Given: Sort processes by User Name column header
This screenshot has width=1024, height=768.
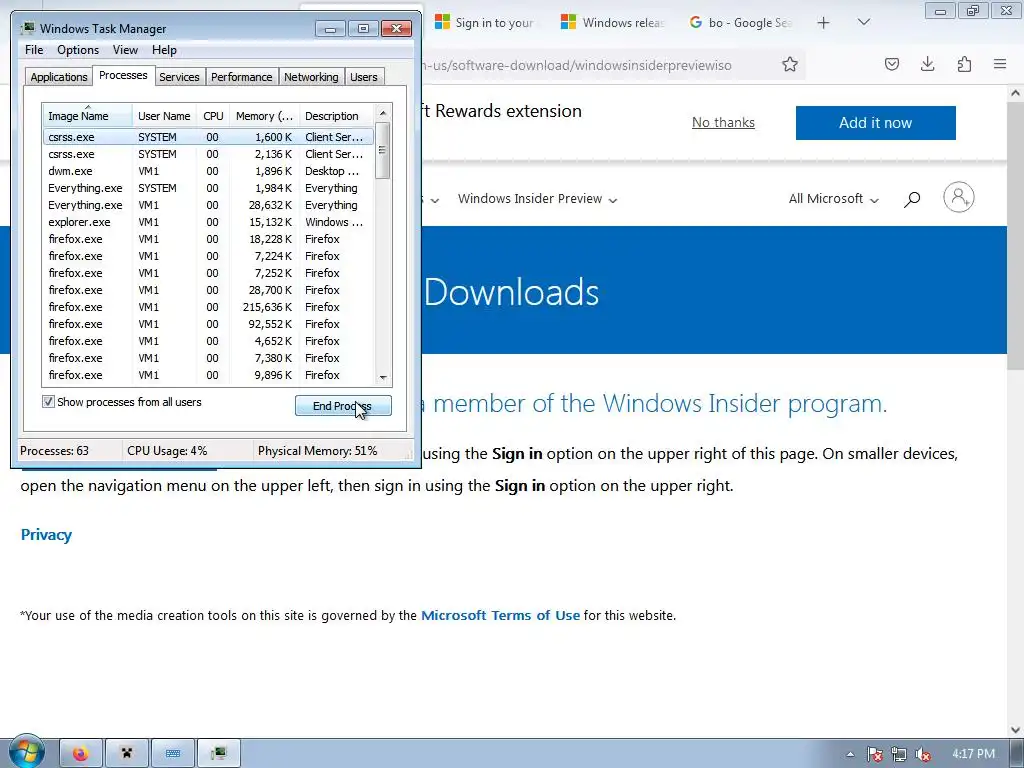Looking at the screenshot, I should click(164, 116).
